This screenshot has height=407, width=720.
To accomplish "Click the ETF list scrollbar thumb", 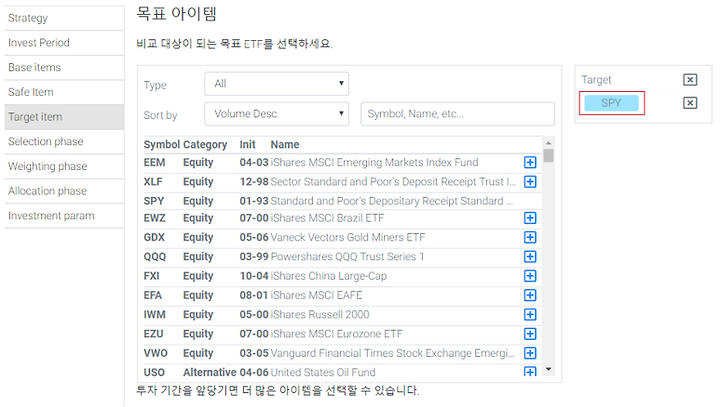I will point(548,155).
